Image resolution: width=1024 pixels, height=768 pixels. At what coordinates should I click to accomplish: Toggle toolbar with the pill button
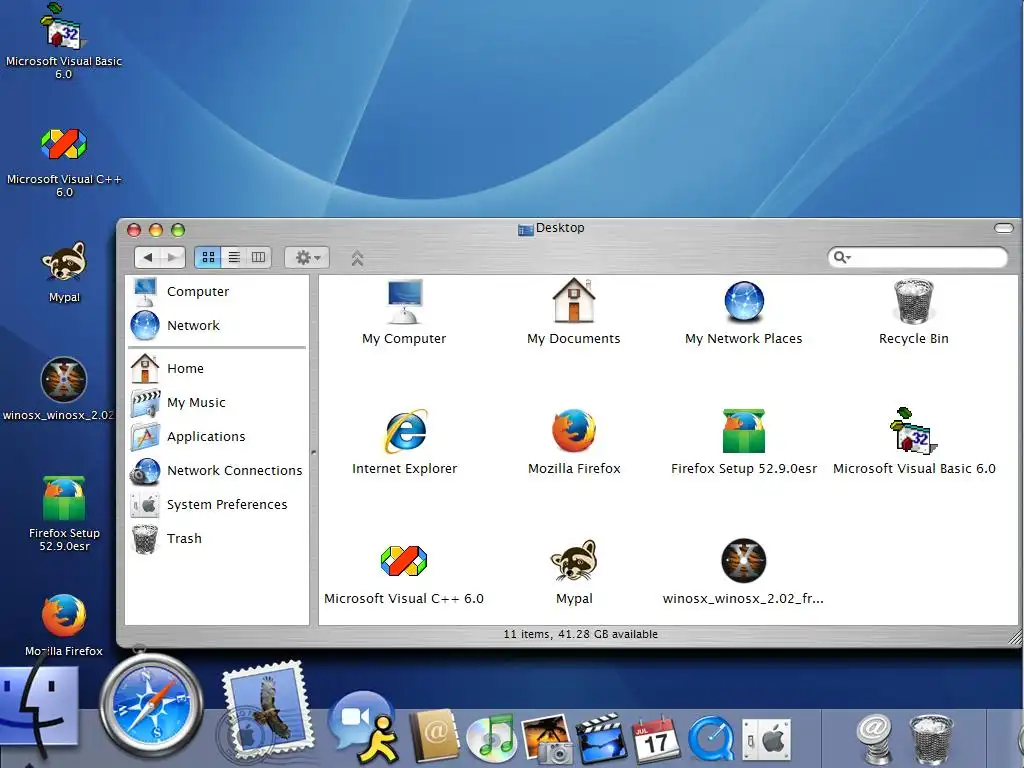coord(1004,228)
